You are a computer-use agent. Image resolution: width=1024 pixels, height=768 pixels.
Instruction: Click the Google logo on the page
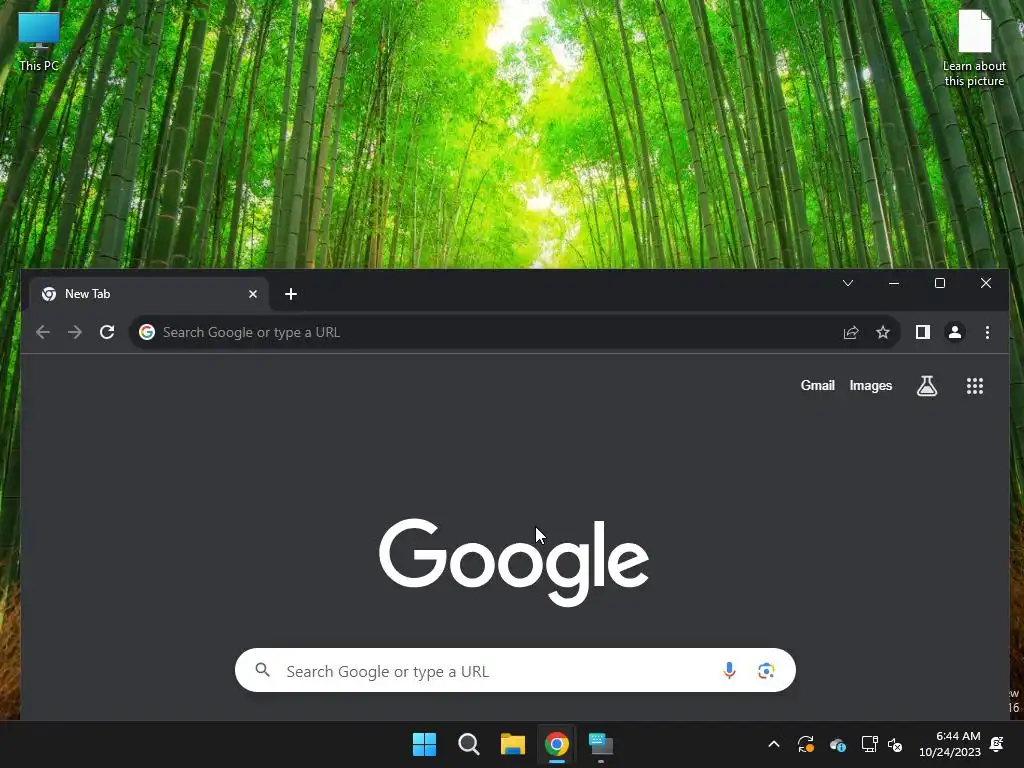tap(514, 562)
